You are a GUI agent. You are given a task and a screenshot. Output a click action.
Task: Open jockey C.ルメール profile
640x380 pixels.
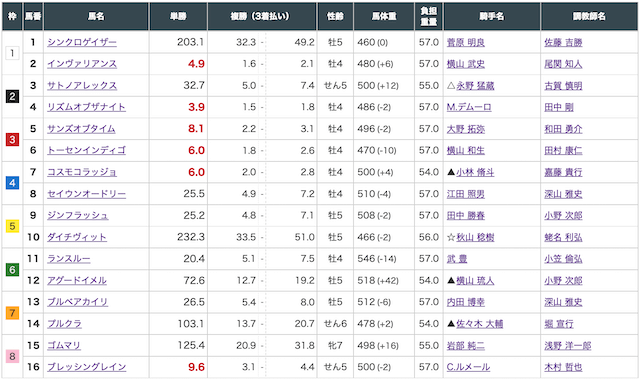468,367
